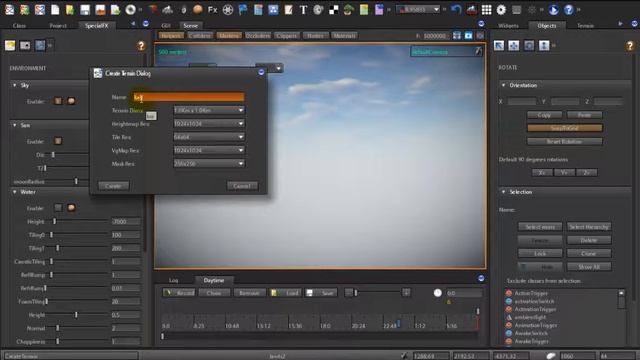Open the Terrain Dims dropdown

click(x=209, y=110)
